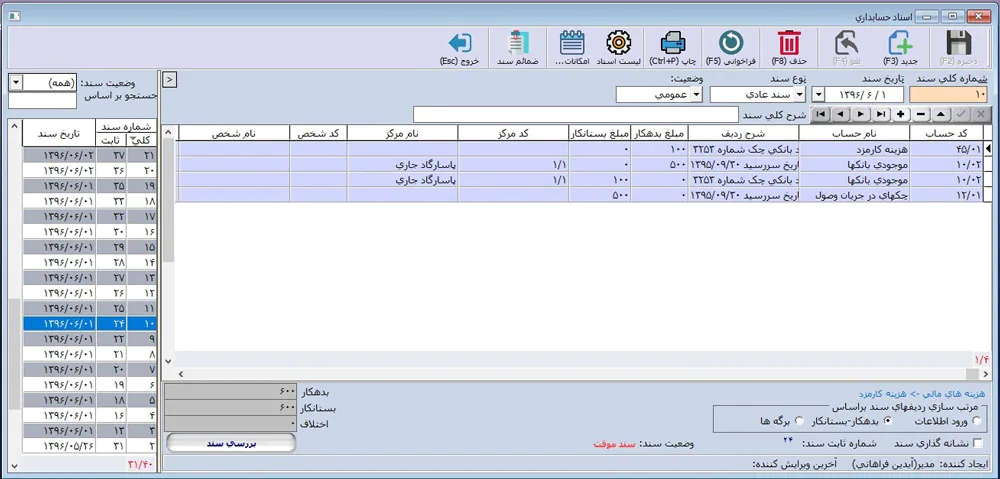Click the navigator cancel X button

tap(981, 114)
